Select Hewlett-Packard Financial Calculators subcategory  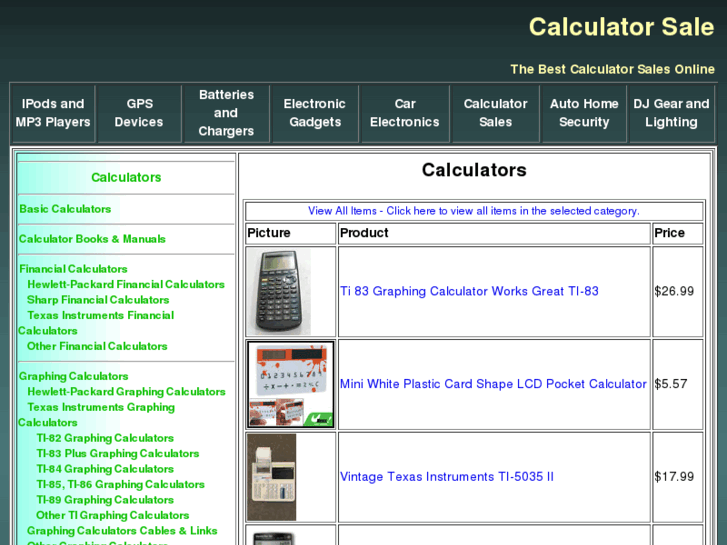126,284
